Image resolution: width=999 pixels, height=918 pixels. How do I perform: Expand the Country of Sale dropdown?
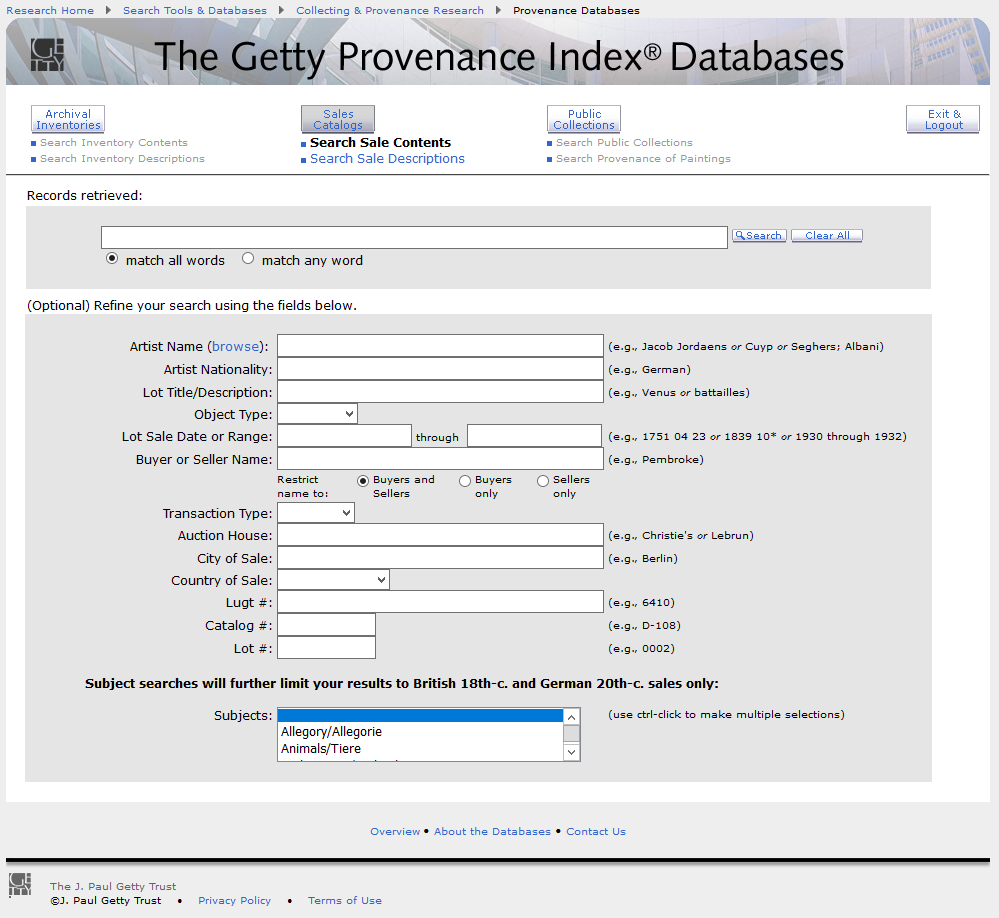[x=333, y=580]
